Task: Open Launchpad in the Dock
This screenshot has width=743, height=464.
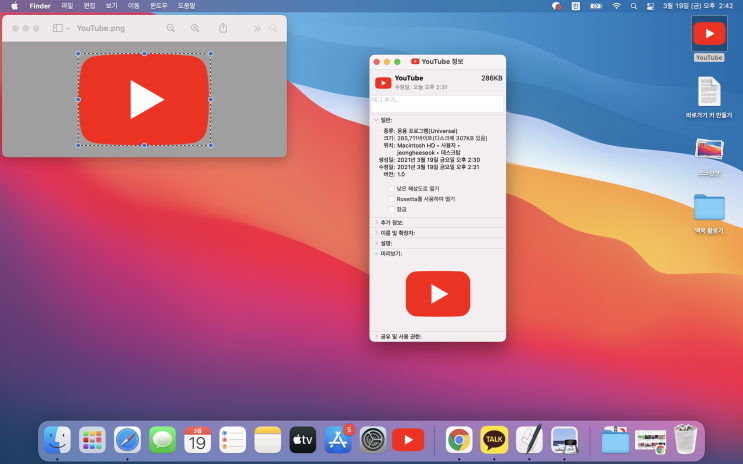Action: pyautogui.click(x=92, y=440)
